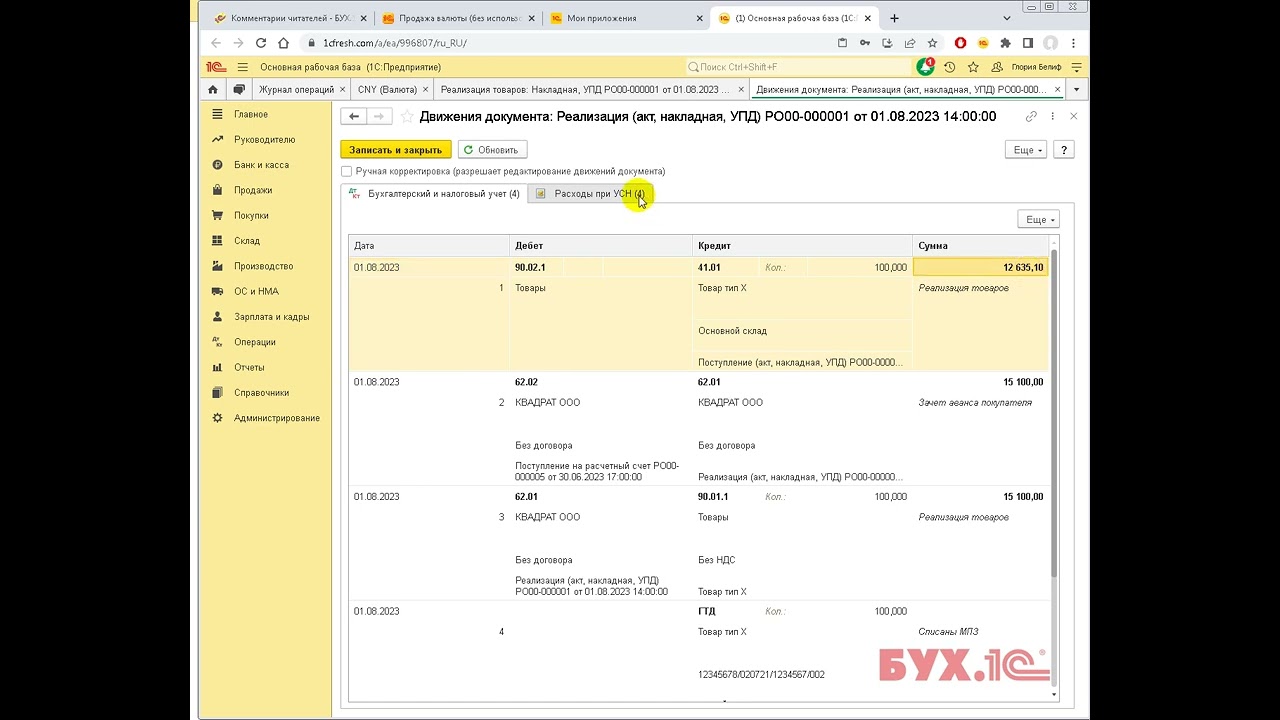Viewport: 1280px width, 720px height.
Task: Open the Руководителю section
Action: click(x=264, y=140)
